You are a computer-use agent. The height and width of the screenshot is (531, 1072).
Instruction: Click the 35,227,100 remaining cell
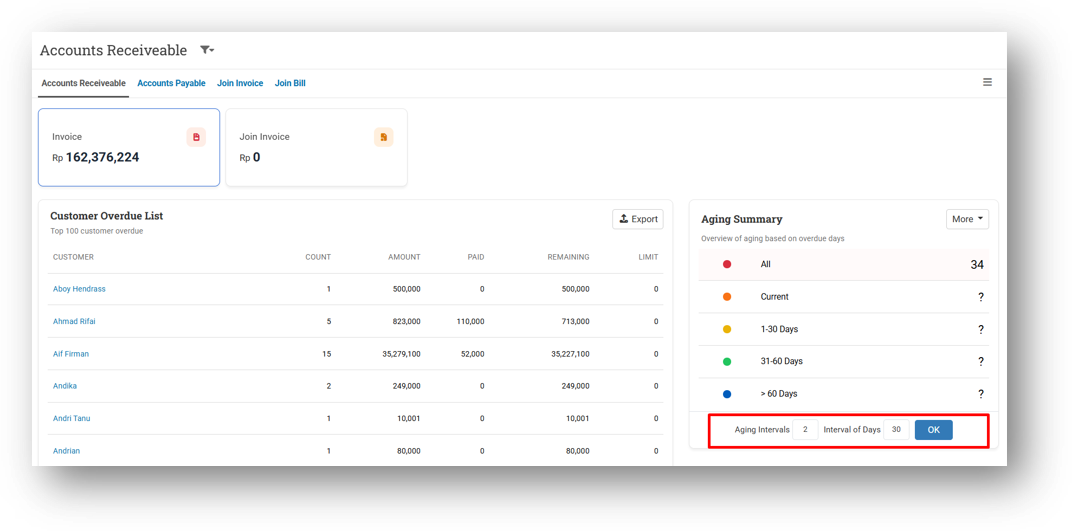tap(570, 354)
